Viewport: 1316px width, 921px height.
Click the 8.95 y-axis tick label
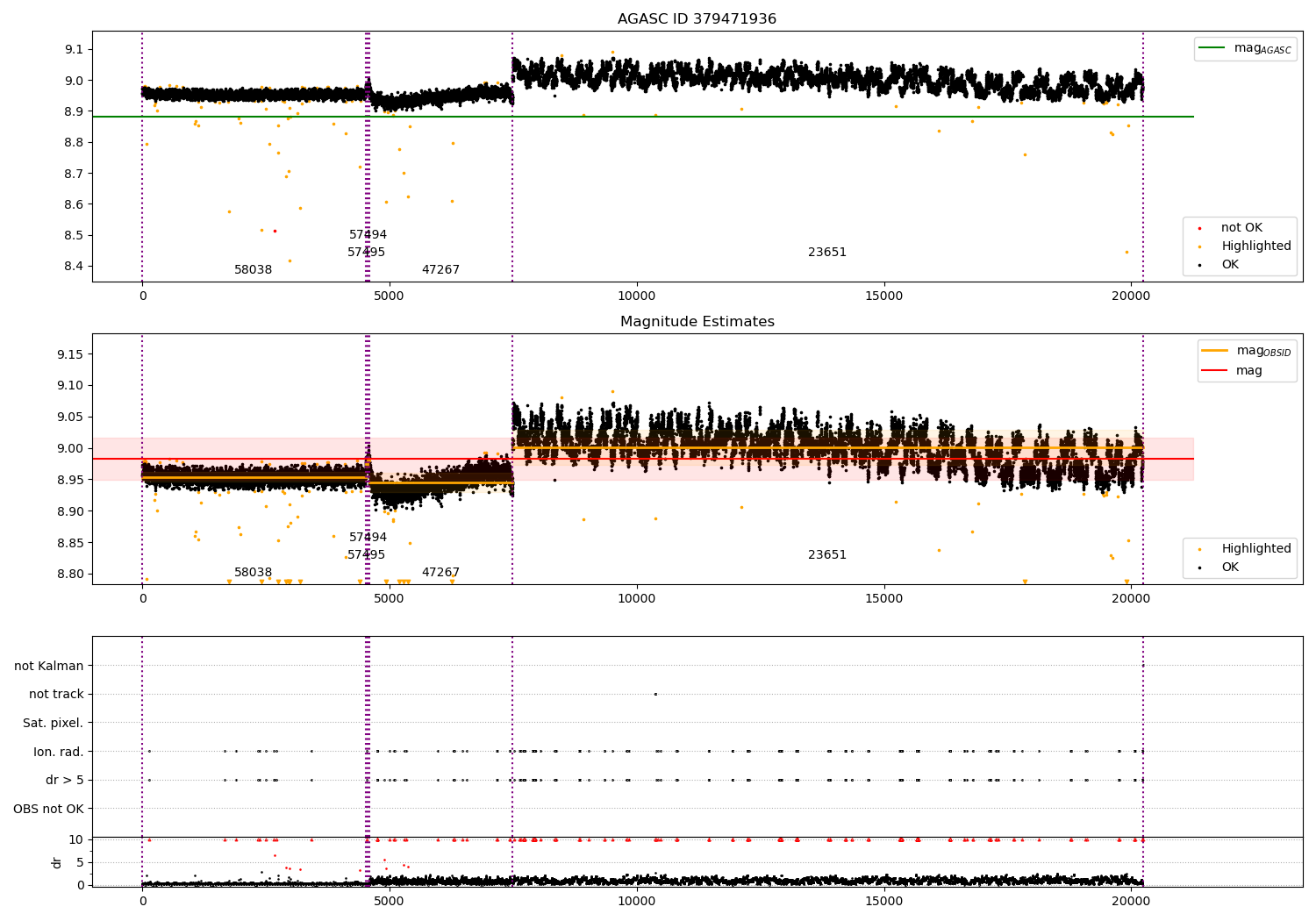(70, 480)
